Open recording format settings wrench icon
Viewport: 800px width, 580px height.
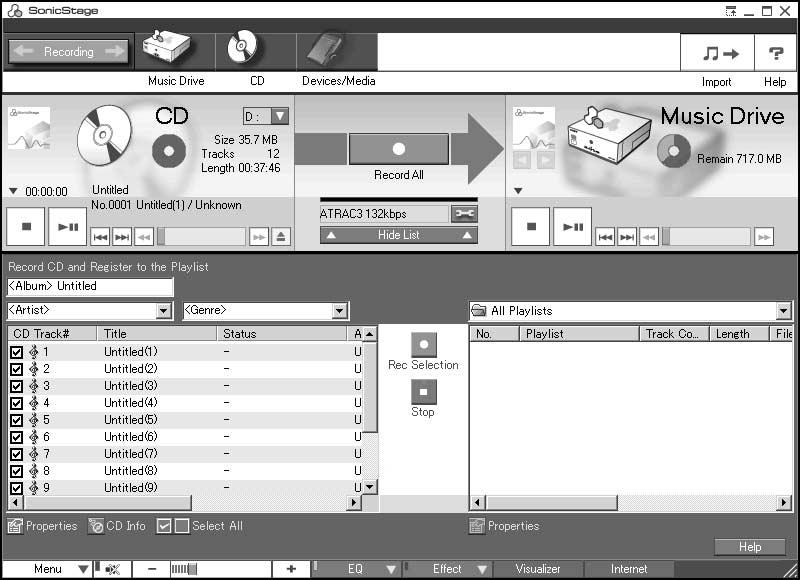pos(464,213)
